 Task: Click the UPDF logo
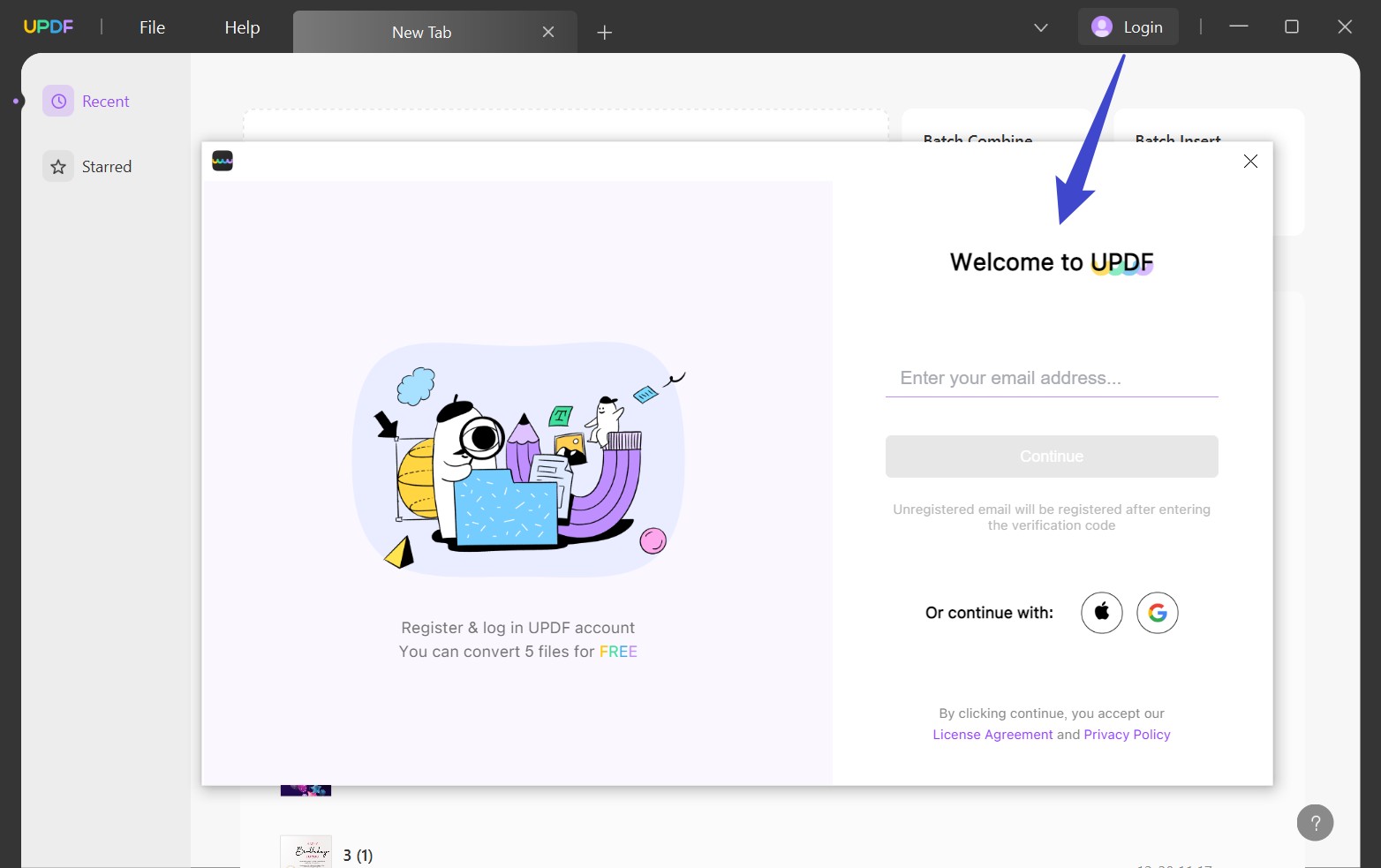(x=49, y=26)
